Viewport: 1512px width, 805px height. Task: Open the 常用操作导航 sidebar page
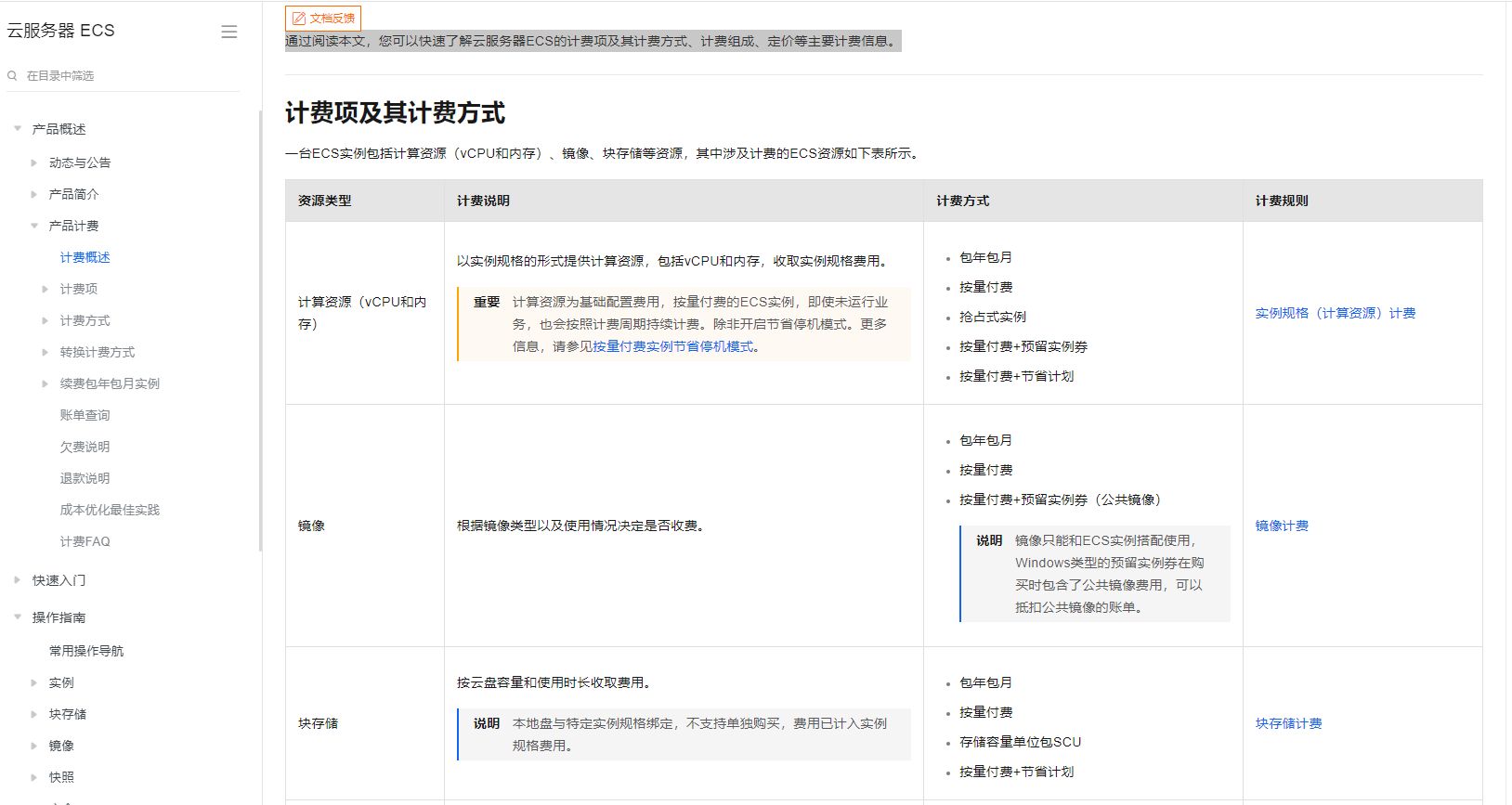pyautogui.click(x=86, y=651)
